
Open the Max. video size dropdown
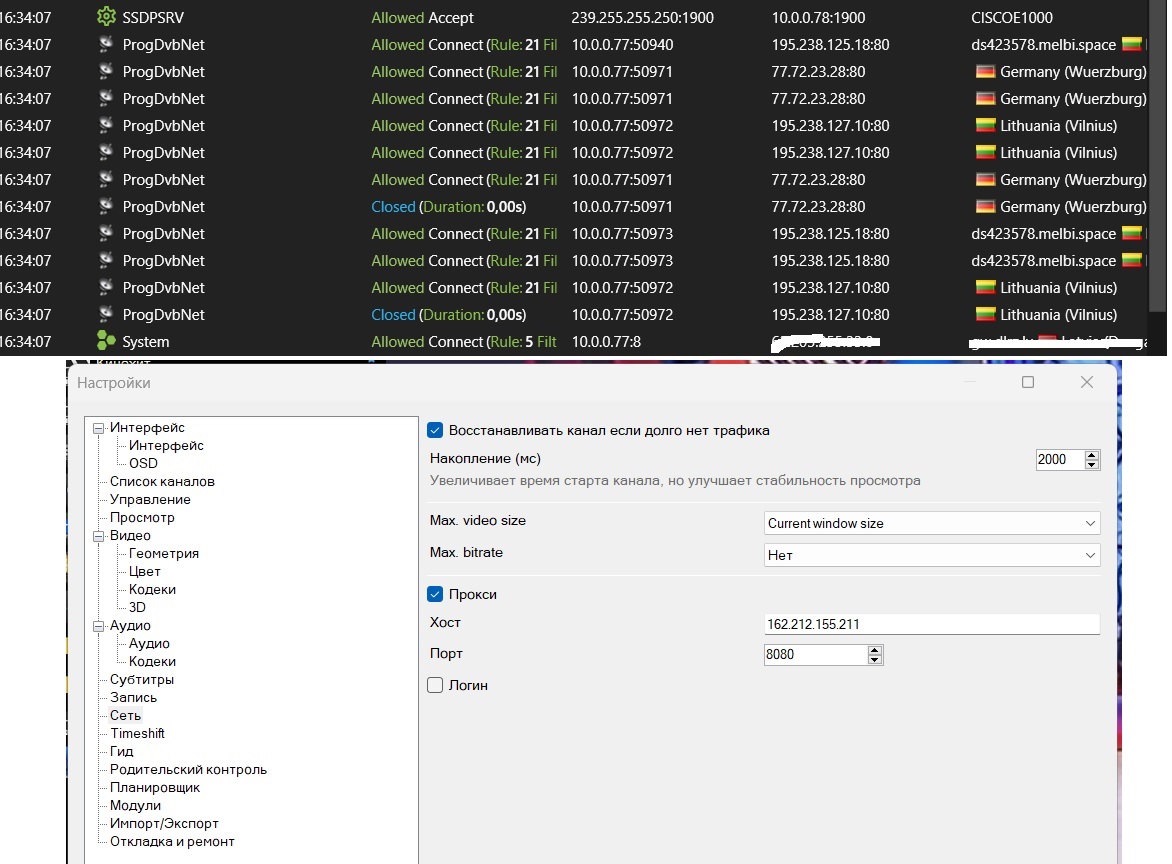pyautogui.click(x=931, y=523)
